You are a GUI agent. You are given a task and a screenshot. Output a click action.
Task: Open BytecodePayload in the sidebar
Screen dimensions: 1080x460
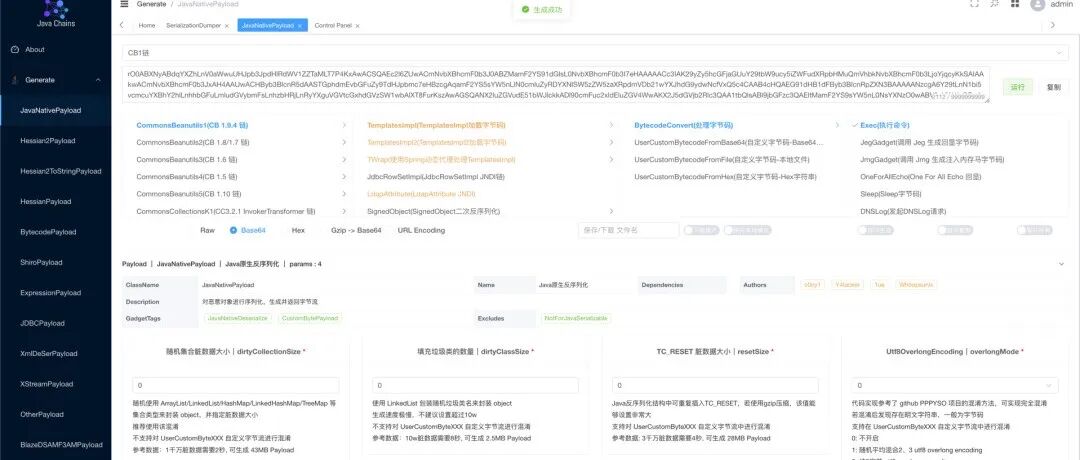[x=48, y=232]
